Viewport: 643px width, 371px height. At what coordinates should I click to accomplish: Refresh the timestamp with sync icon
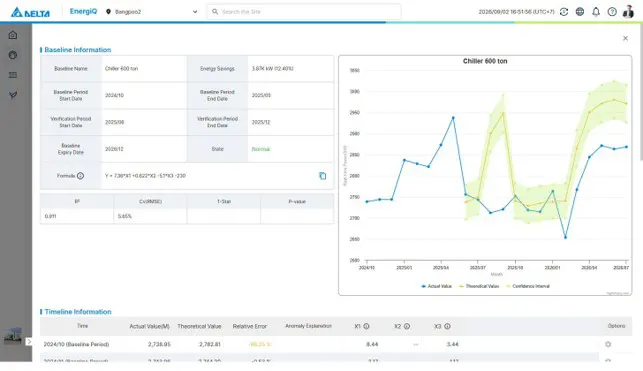(x=564, y=12)
